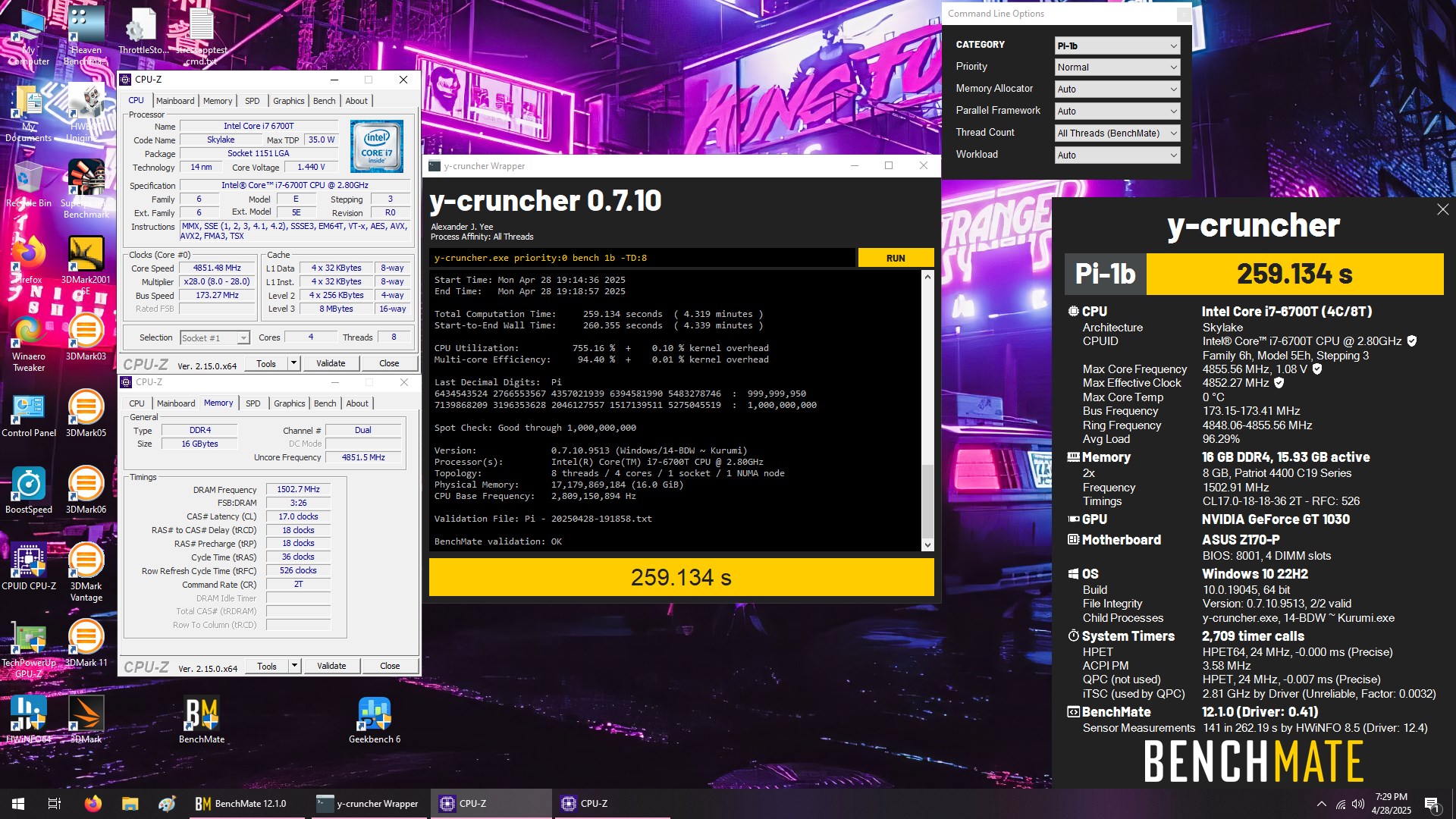This screenshot has height=819, width=1456.
Task: Open HWiNFO64 desktop icon
Action: tap(29, 720)
